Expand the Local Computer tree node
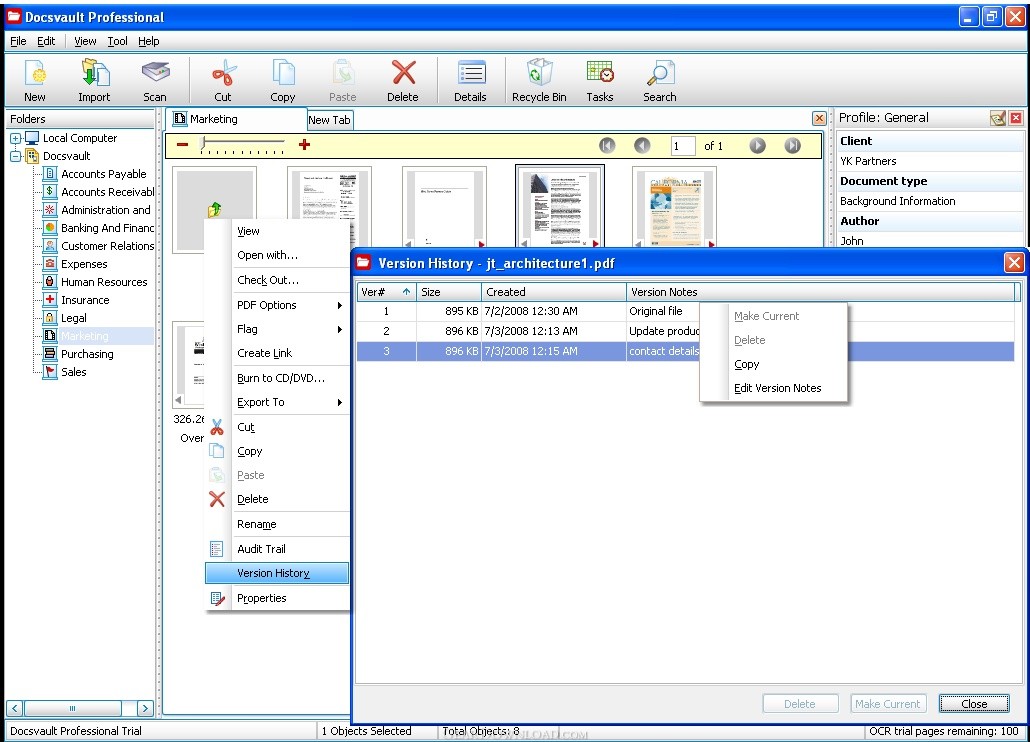The image size is (1030, 742). pyautogui.click(x=15, y=139)
